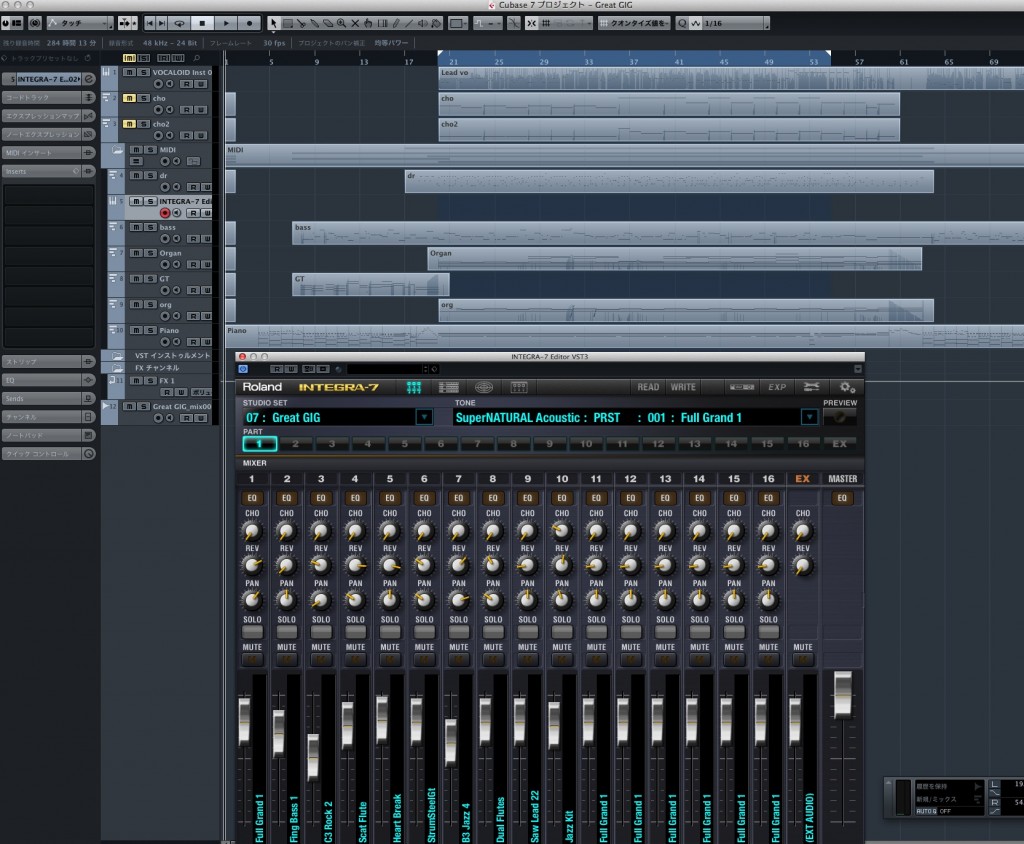
Task: Solo mixer channel 3 in INTEGRA-7
Action: [321, 632]
